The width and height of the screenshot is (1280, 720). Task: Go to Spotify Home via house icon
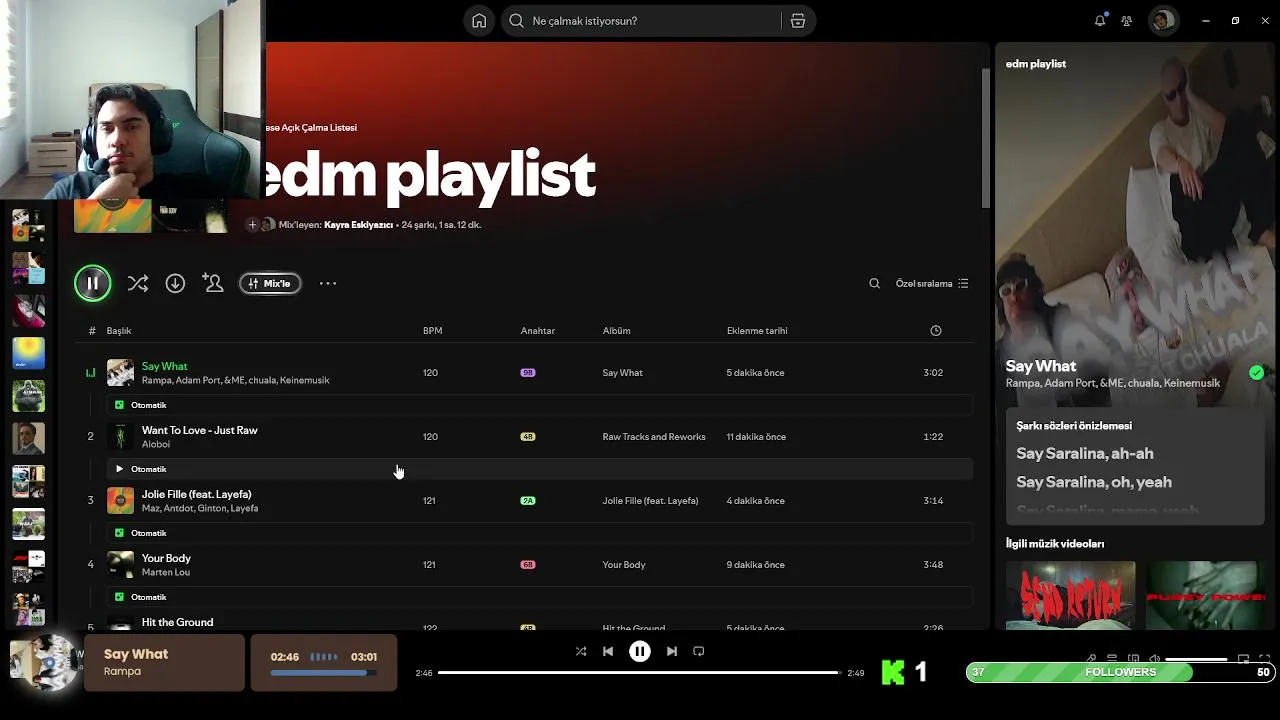coord(479,21)
